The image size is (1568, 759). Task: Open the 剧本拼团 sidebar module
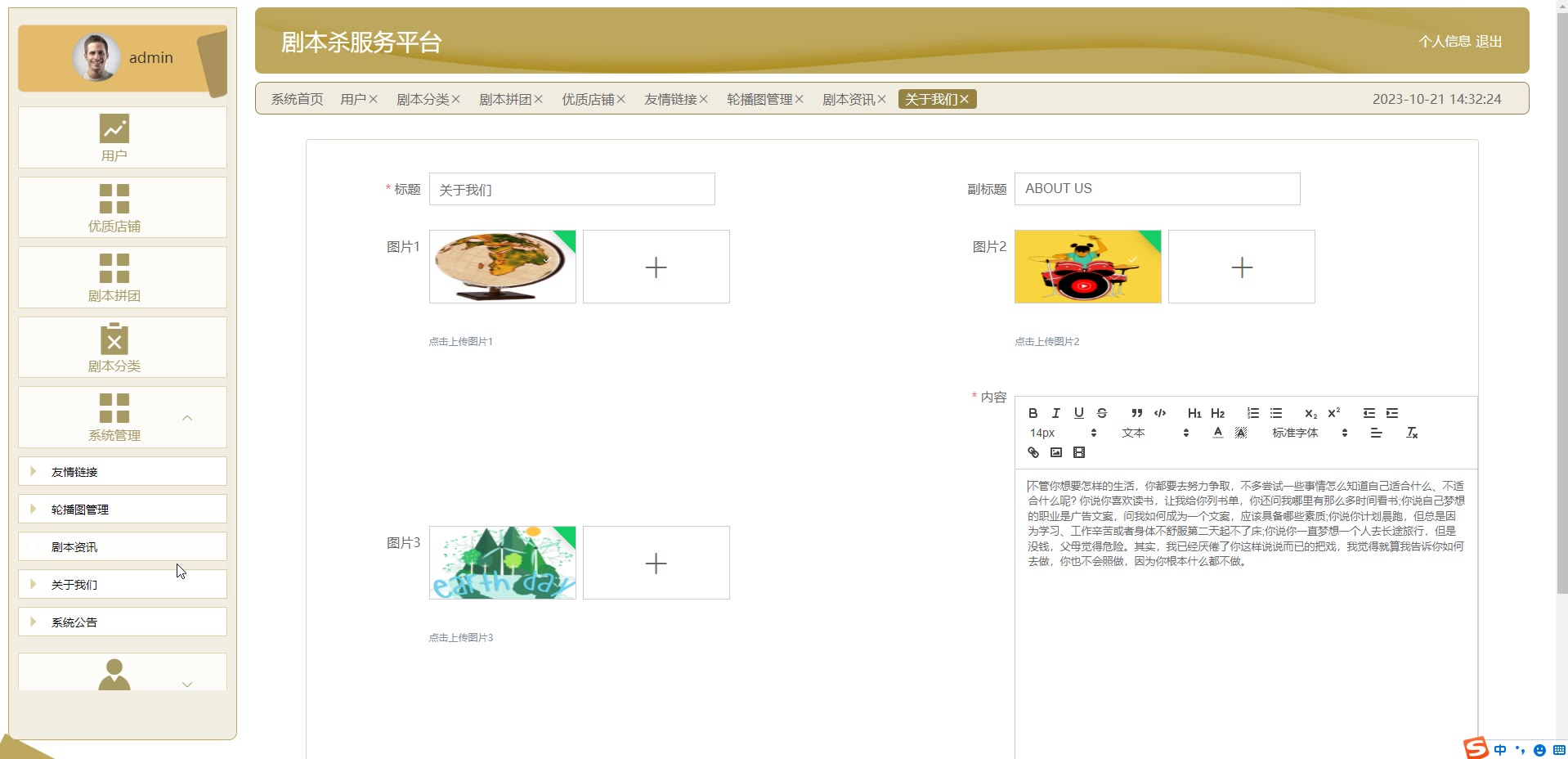(x=123, y=277)
